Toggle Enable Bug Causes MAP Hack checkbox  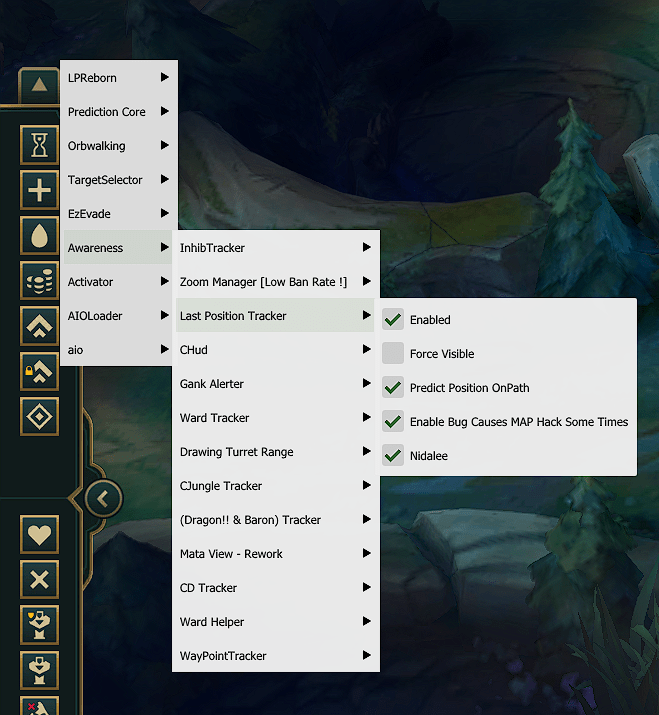pyautogui.click(x=393, y=421)
